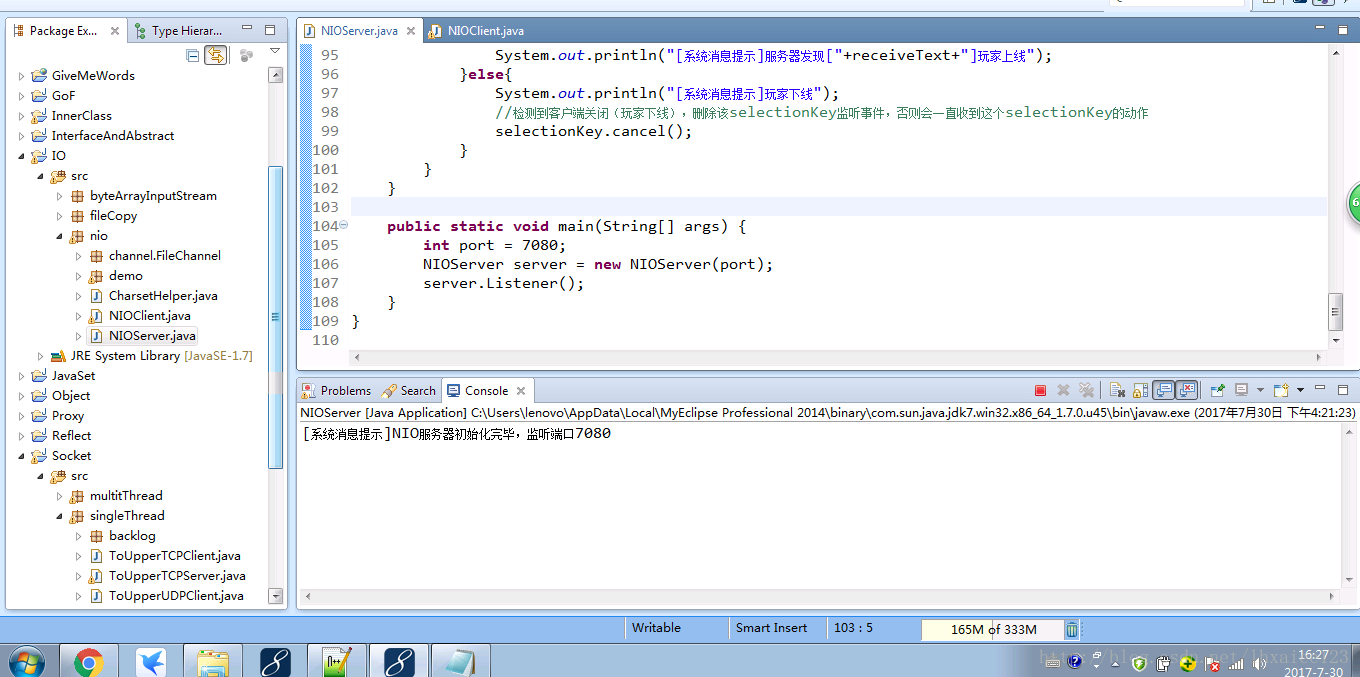Viewport: 1360px width, 677px height.
Task: Click Smart Insert status bar entry
Action: (x=771, y=628)
